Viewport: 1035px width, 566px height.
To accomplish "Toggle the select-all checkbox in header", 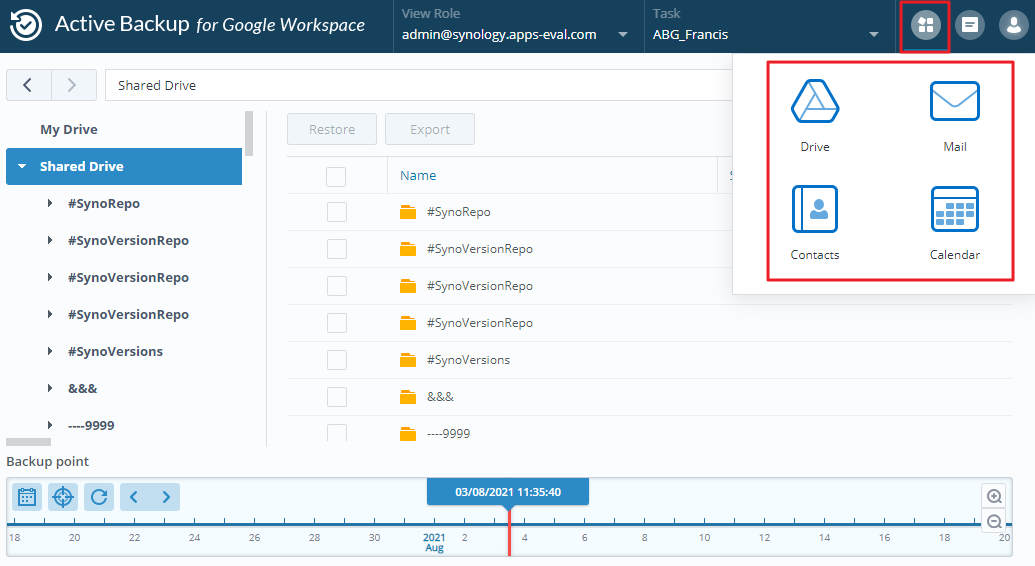I will [336, 177].
